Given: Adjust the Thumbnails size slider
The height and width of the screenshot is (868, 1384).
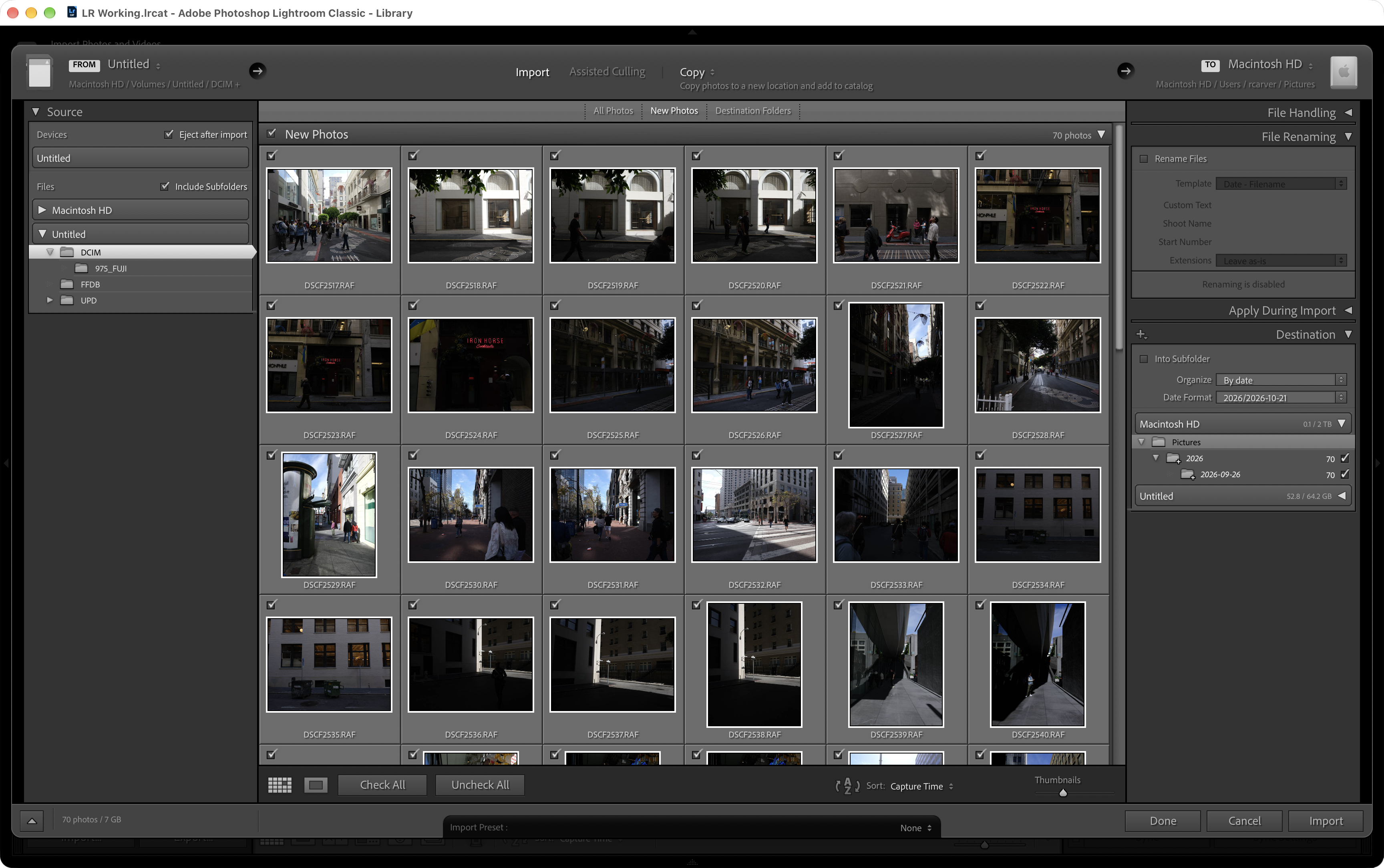Looking at the screenshot, I should click(1063, 793).
